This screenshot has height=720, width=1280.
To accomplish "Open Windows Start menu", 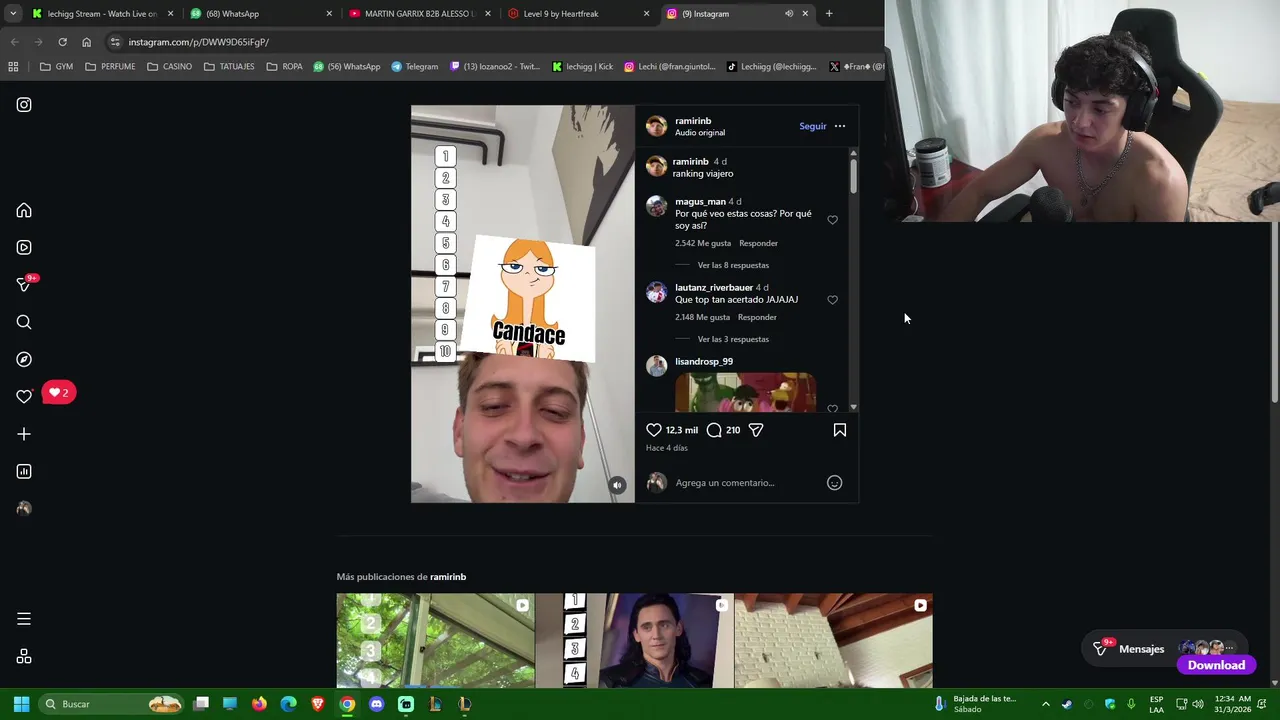I will [x=21, y=704].
